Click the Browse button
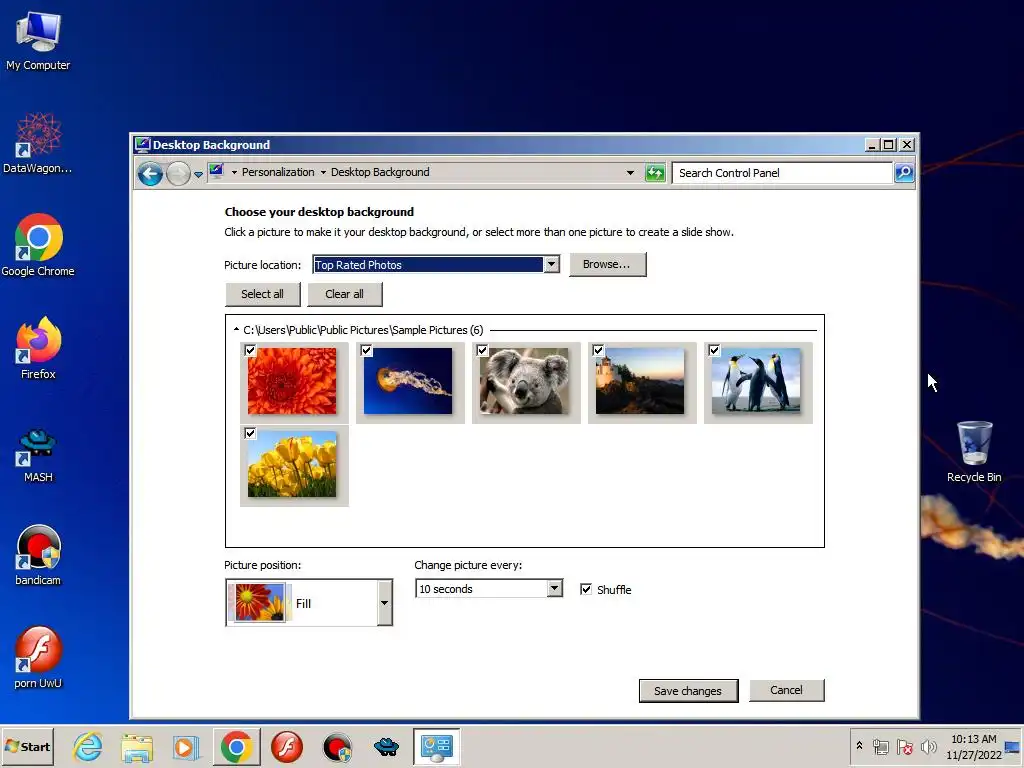 tap(607, 264)
